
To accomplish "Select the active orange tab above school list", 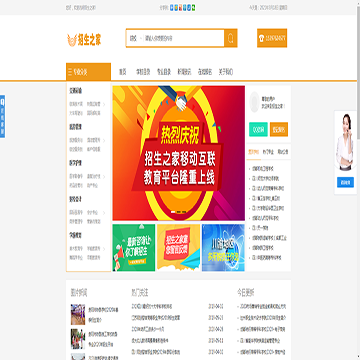I will [254, 152].
